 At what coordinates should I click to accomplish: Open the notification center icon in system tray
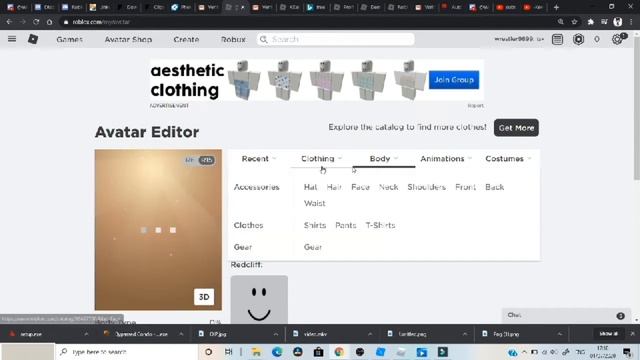tap(627, 352)
